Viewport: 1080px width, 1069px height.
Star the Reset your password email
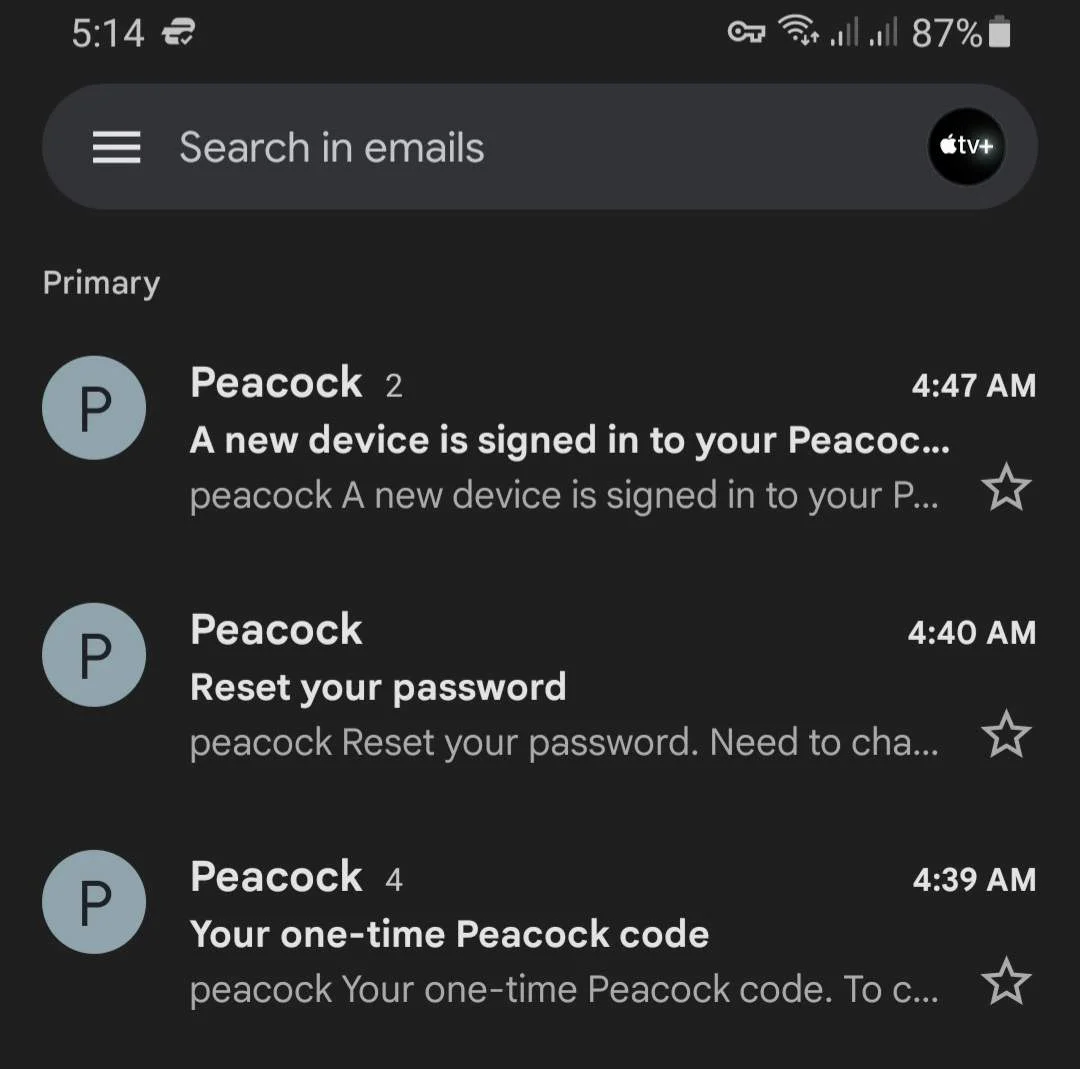[x=1006, y=734]
